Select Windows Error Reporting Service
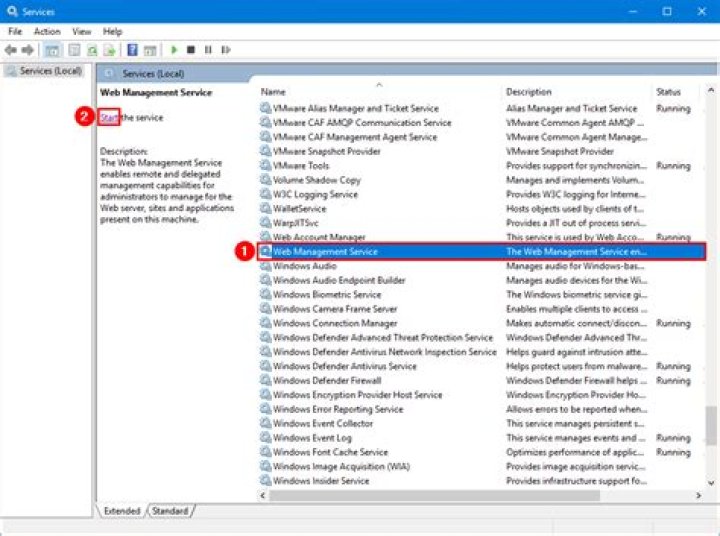The height and width of the screenshot is (536, 720). 338,409
